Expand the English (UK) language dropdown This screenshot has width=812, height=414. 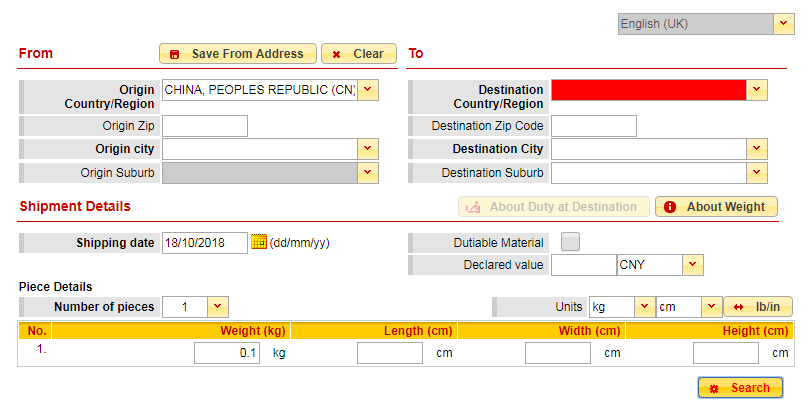784,24
